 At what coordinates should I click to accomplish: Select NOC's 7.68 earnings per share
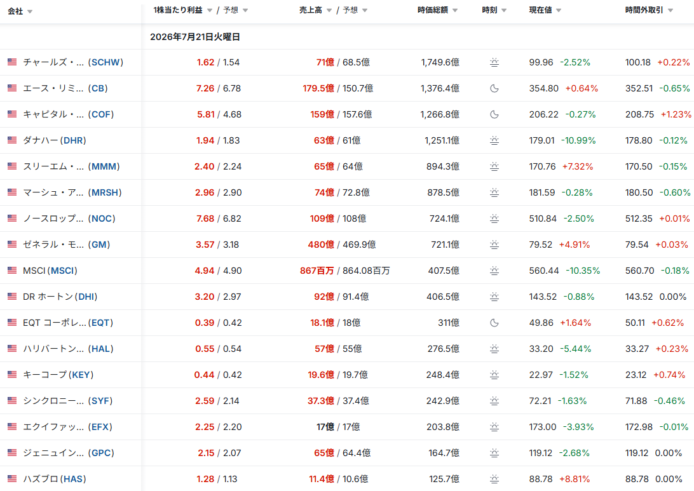click(x=205, y=218)
